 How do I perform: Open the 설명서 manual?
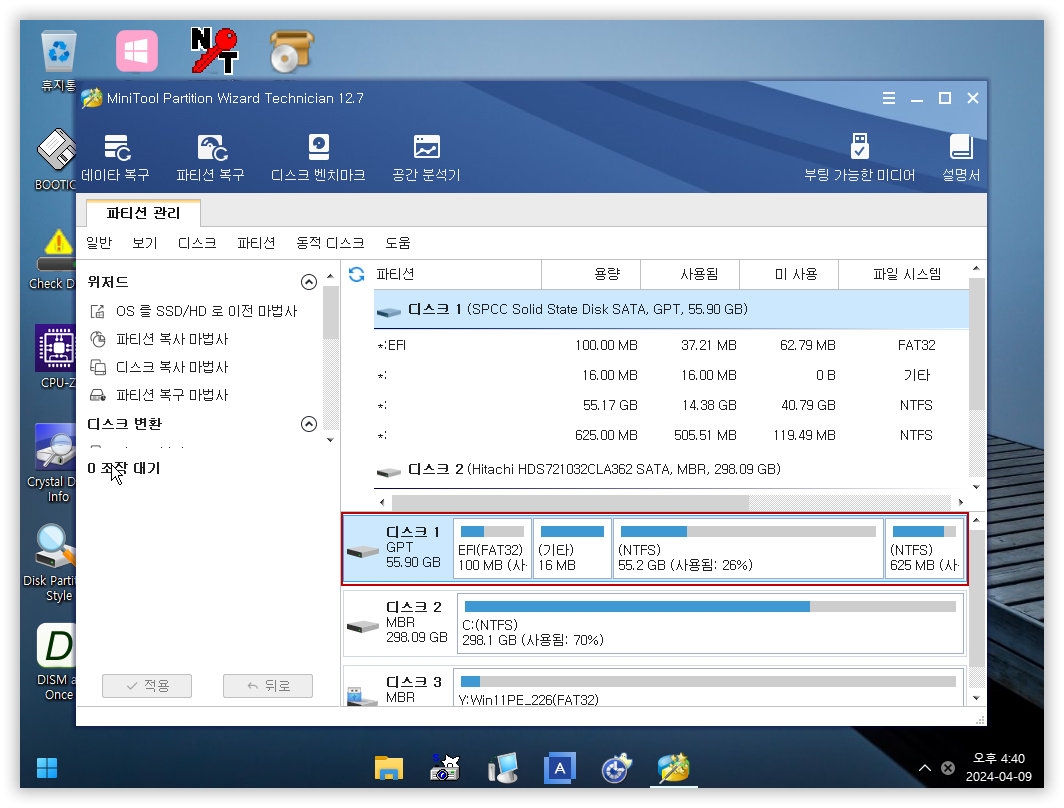click(x=961, y=157)
